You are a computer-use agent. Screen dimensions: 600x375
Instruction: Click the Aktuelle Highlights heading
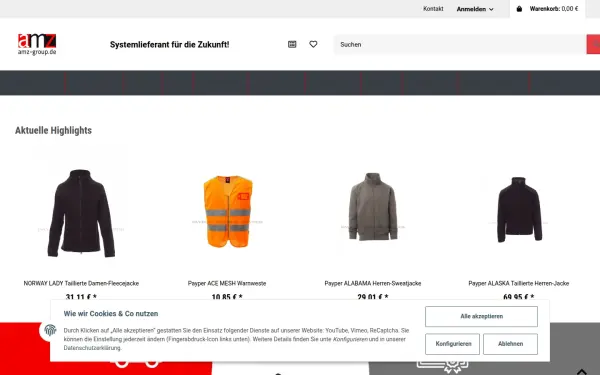pos(53,130)
